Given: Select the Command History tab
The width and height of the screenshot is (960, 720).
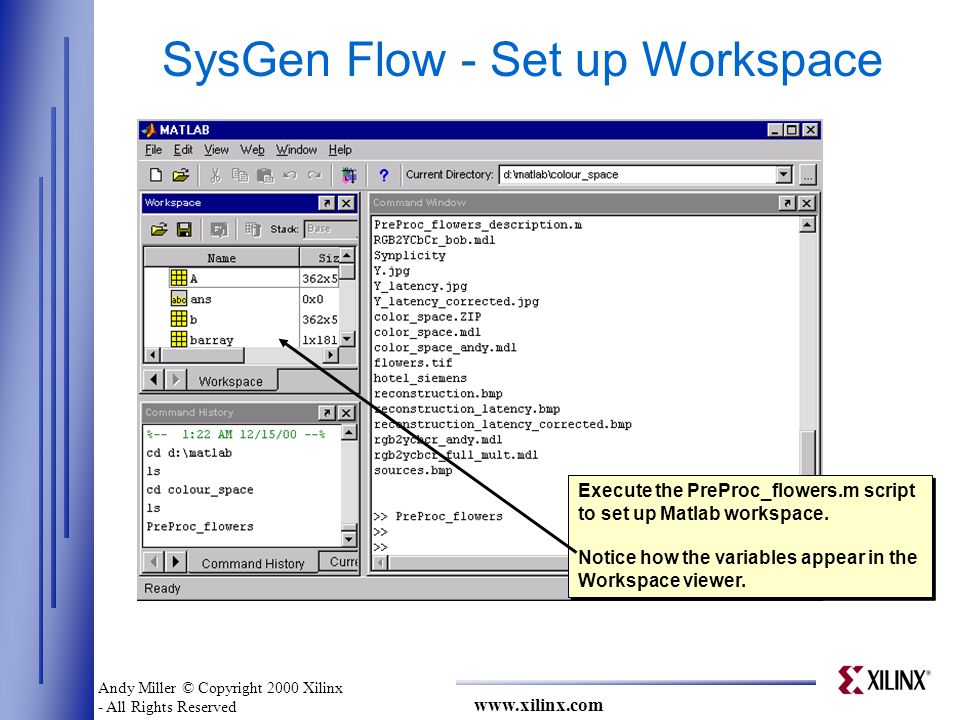Looking at the screenshot, I should (253, 563).
